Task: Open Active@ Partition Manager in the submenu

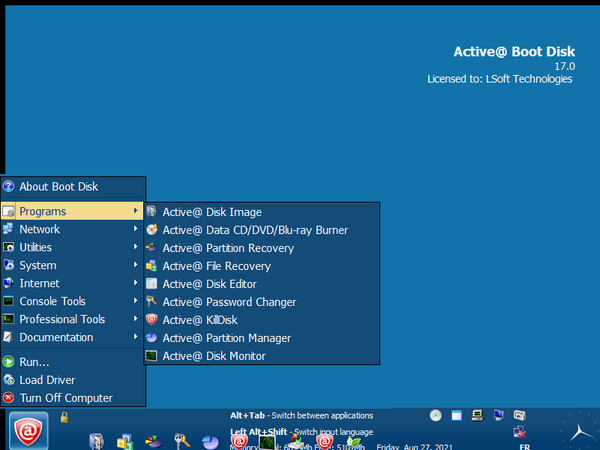Action: [262, 338]
